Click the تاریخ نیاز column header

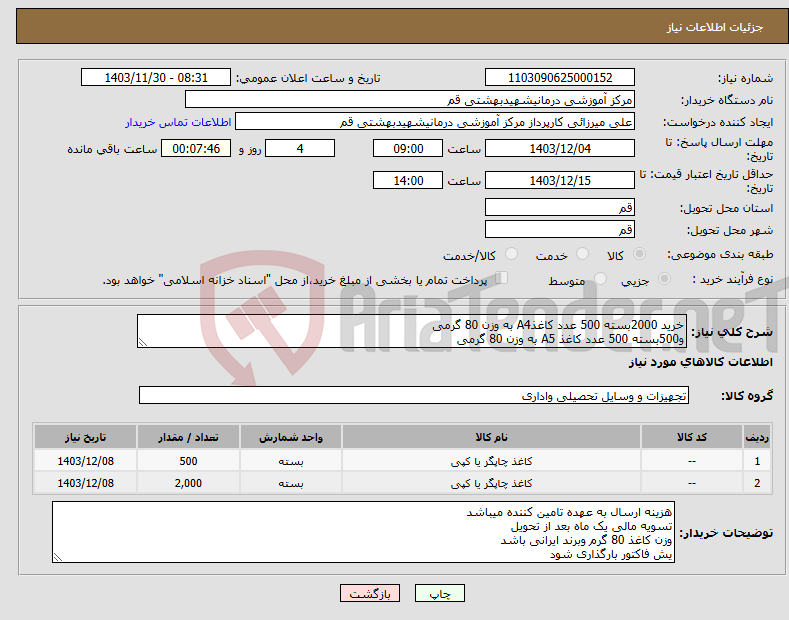[x=86, y=437]
